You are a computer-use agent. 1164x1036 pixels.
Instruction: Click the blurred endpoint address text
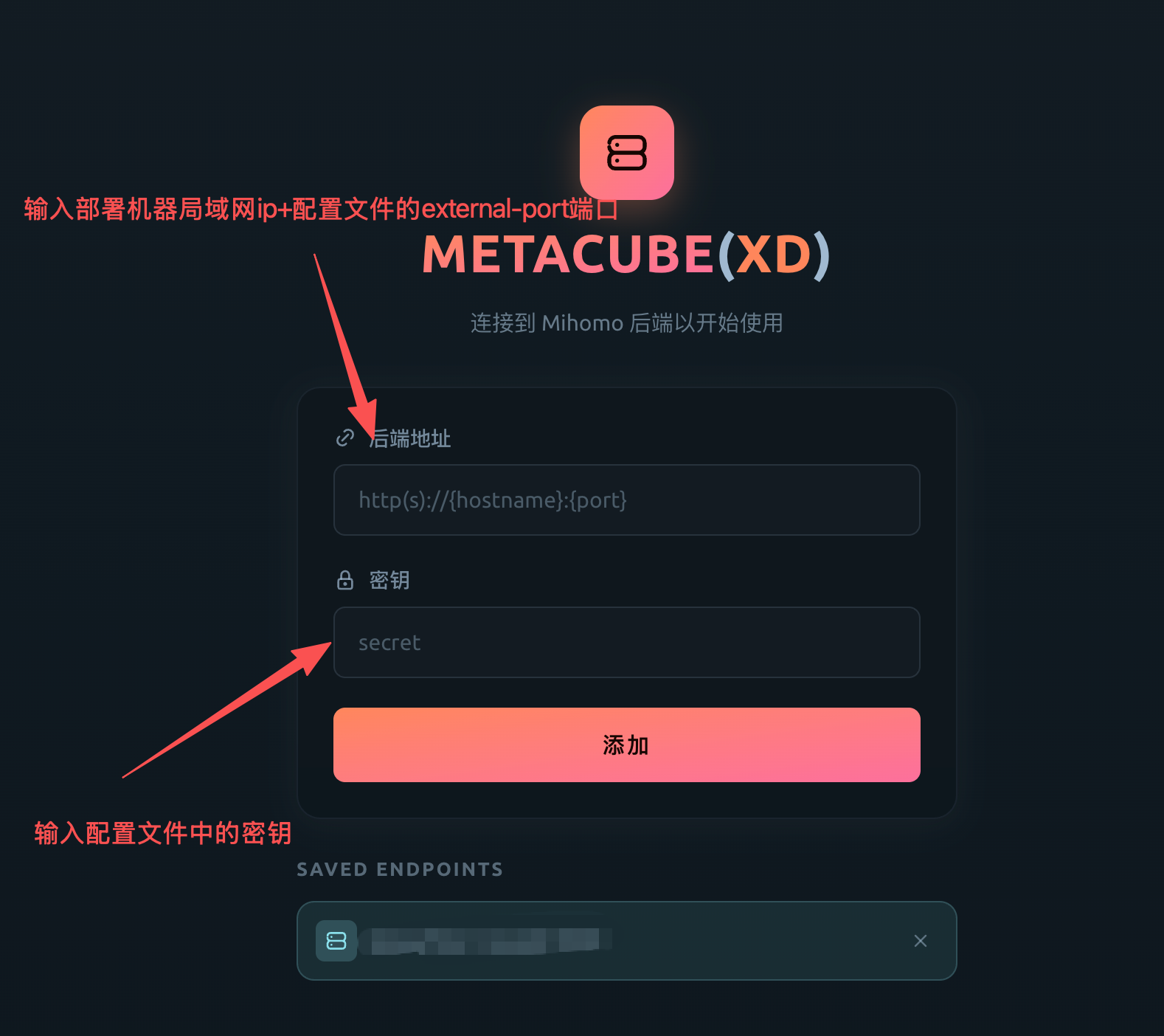point(491,941)
